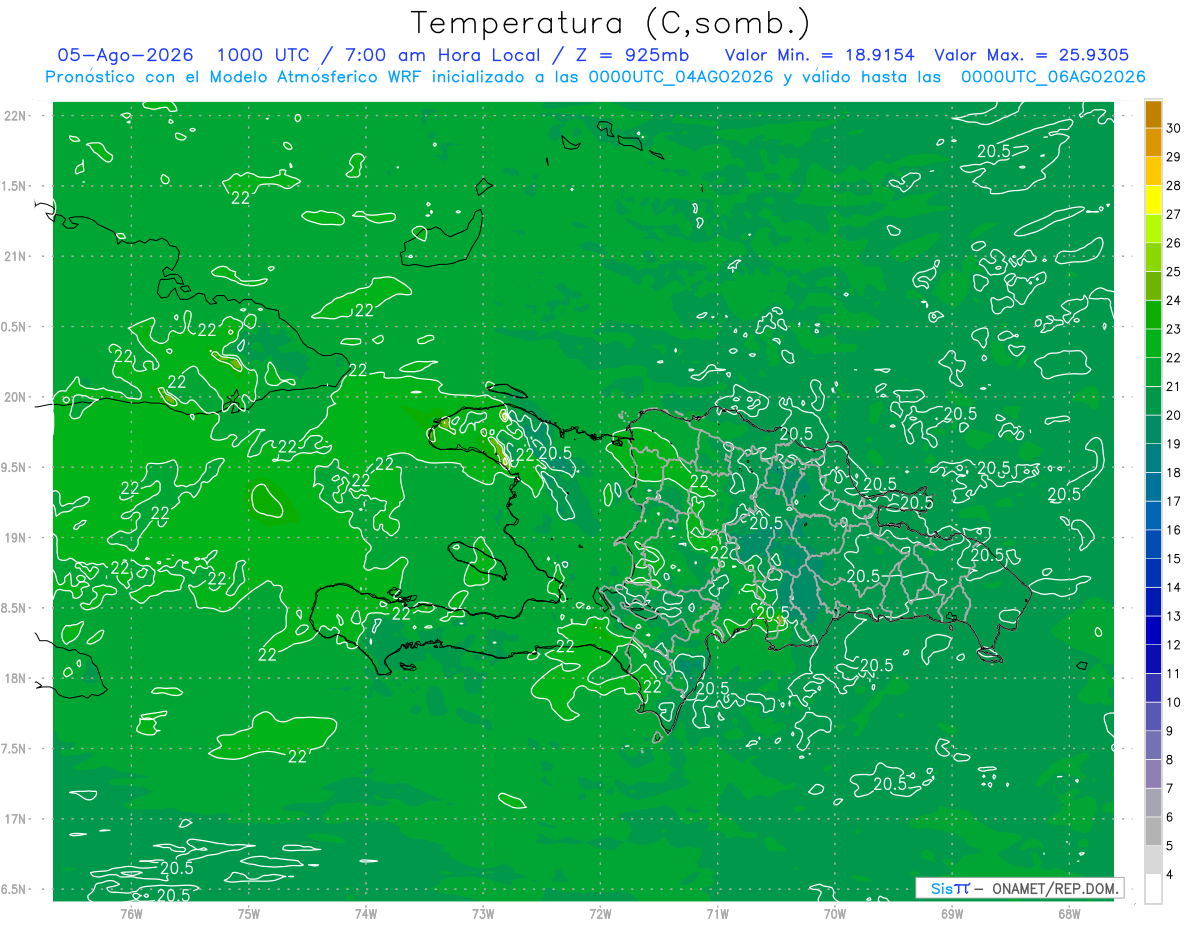Click the "Valor Max. = 25.9305" value
1200x927 pixels.
tap(1032, 55)
